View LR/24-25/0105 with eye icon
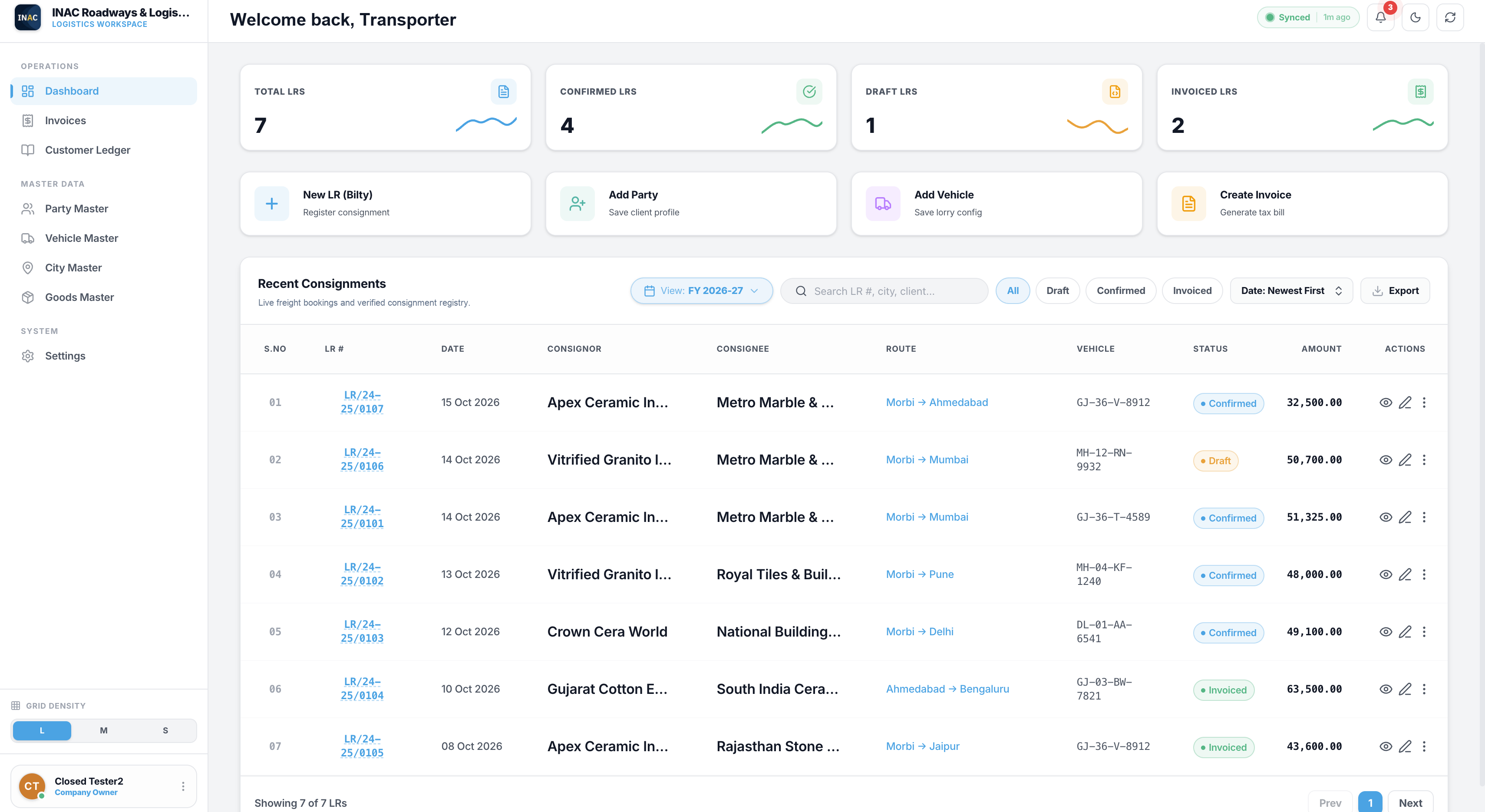Screen dimensions: 1485x812 pos(1386,746)
